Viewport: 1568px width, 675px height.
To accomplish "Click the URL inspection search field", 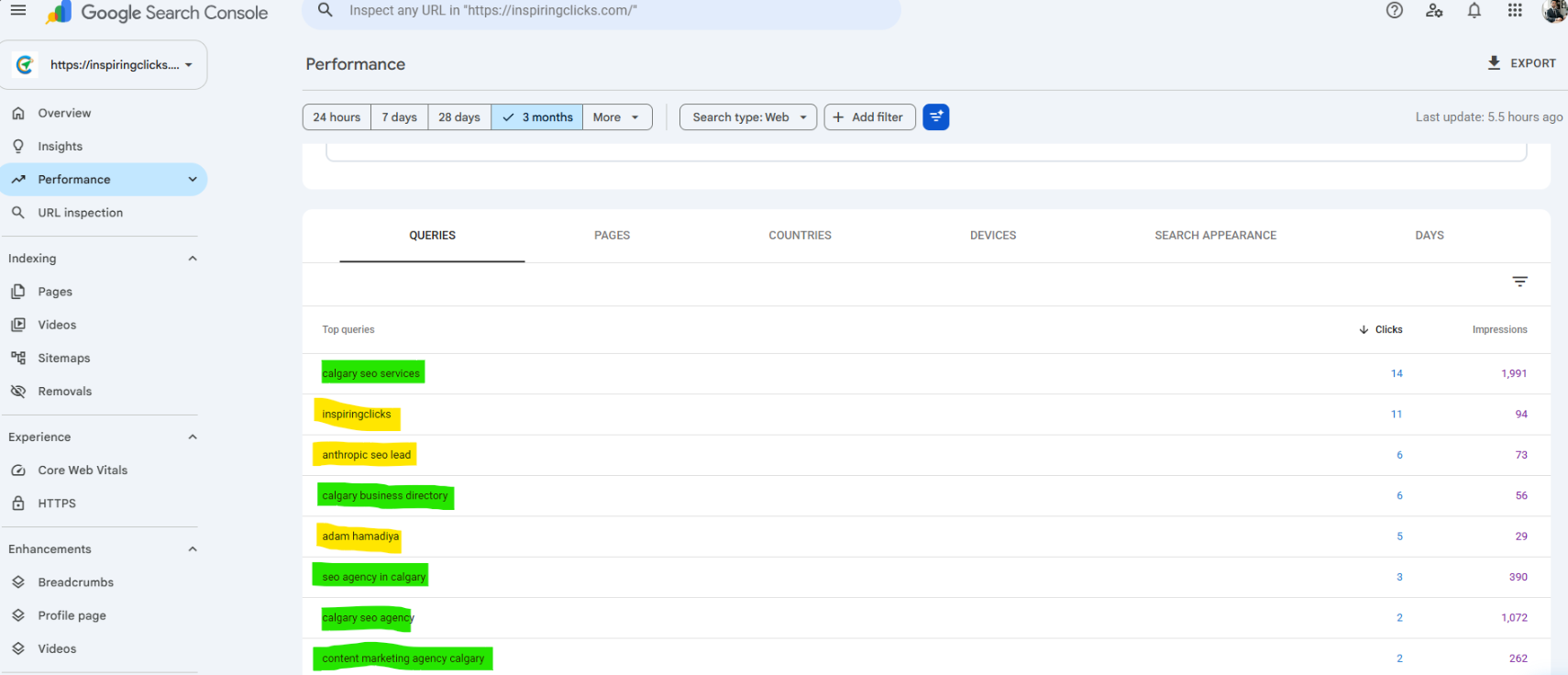I will (x=601, y=11).
